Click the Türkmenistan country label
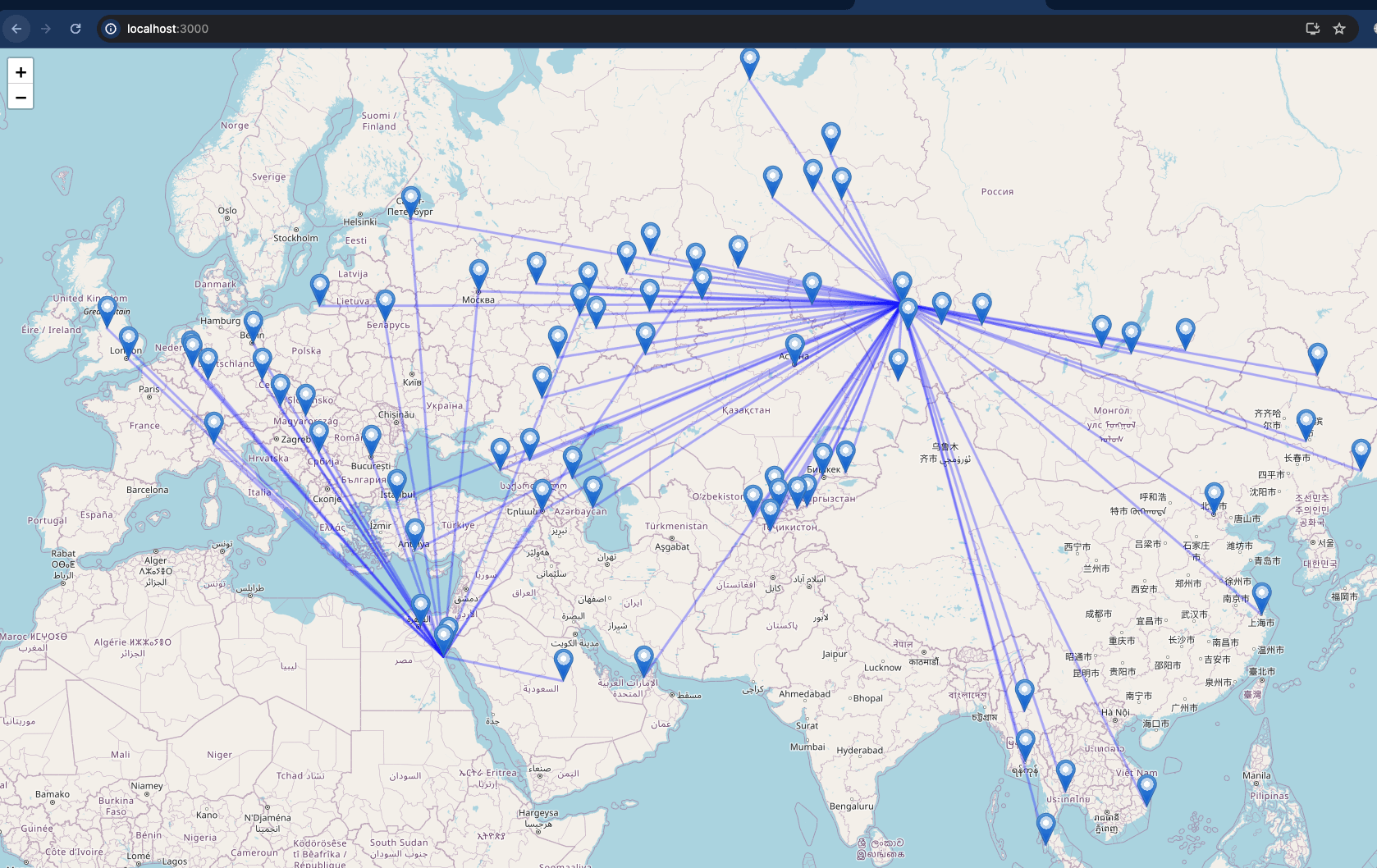Image resolution: width=1377 pixels, height=868 pixels. (676, 526)
